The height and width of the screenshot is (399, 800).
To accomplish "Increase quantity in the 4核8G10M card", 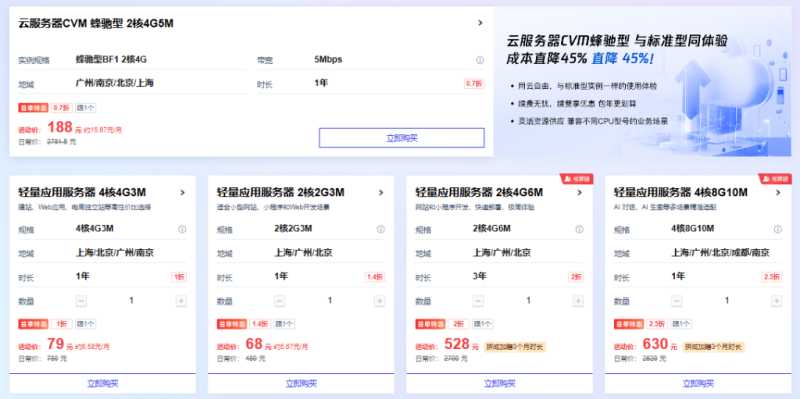I will coord(777,301).
